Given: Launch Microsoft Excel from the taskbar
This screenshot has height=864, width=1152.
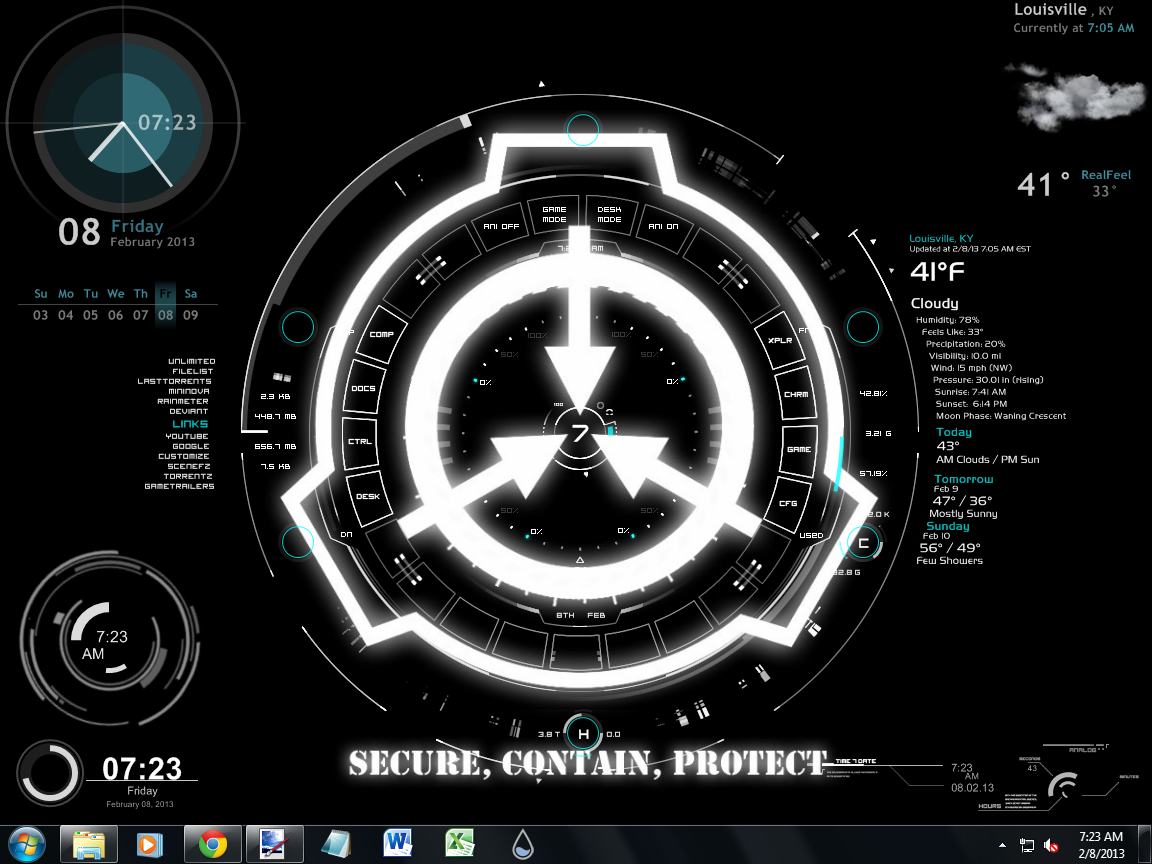Looking at the screenshot, I should pyautogui.click(x=460, y=845).
